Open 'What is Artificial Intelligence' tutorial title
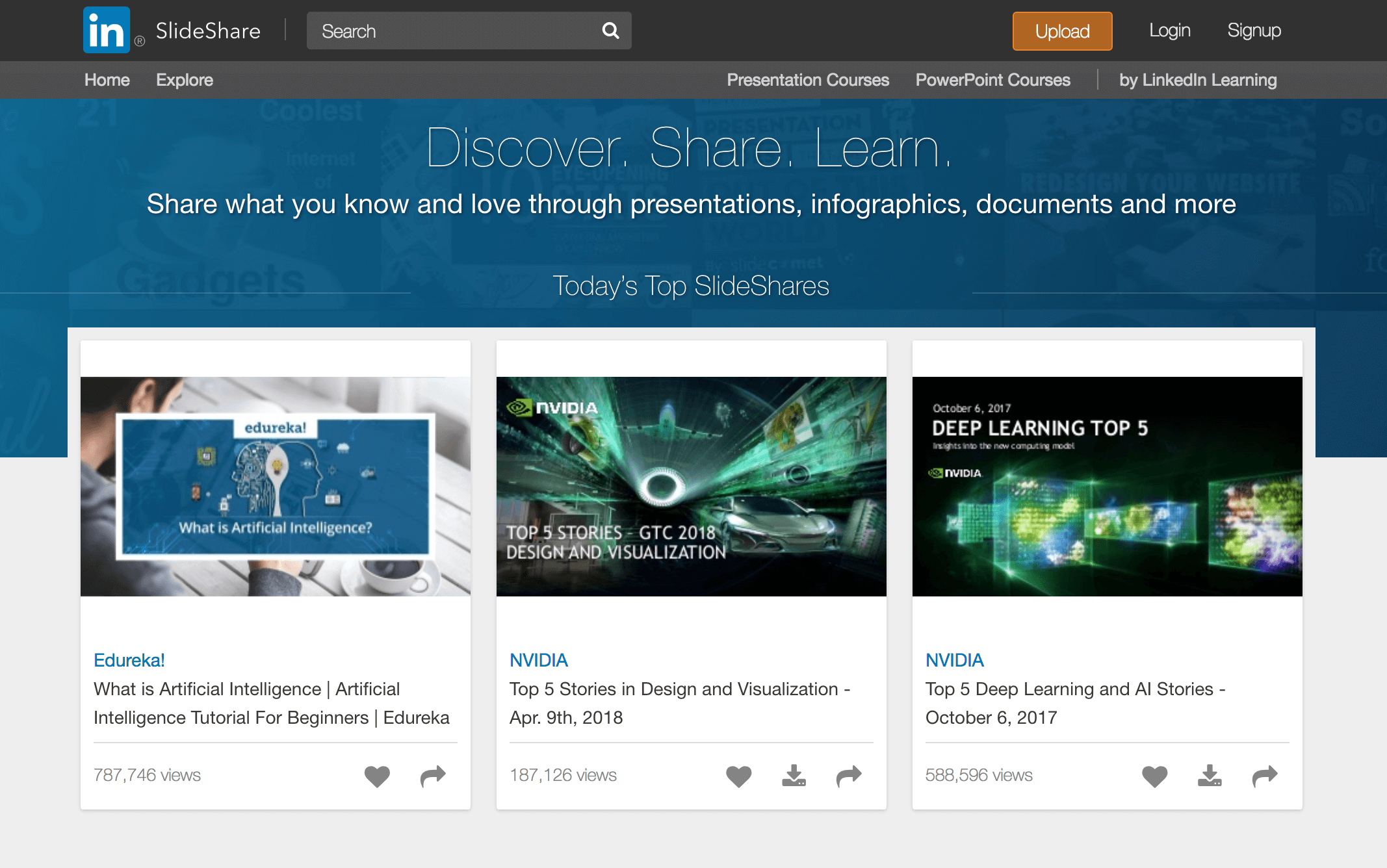The image size is (1387, 868). [x=272, y=703]
